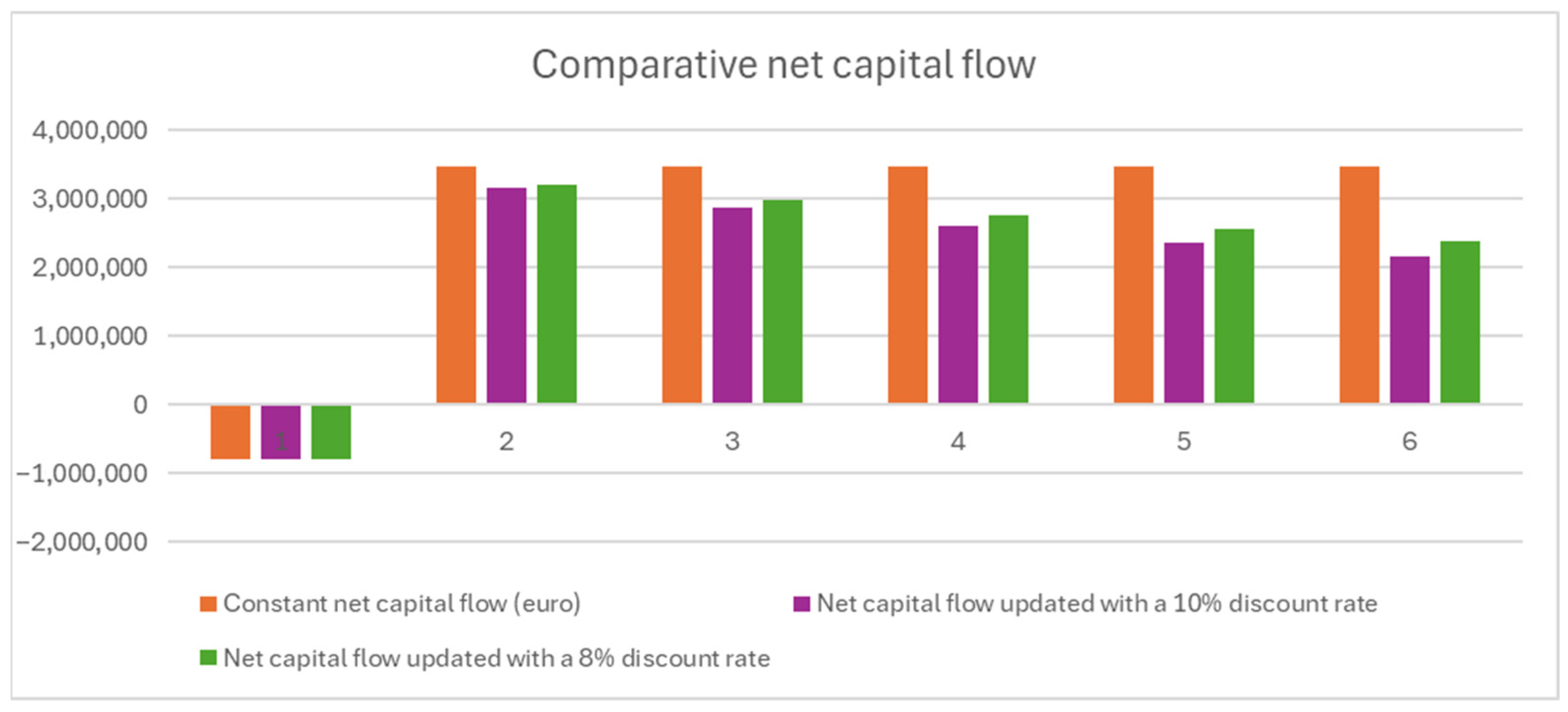
Task: Click the 10% discount rate legend text
Action: click(x=1096, y=604)
